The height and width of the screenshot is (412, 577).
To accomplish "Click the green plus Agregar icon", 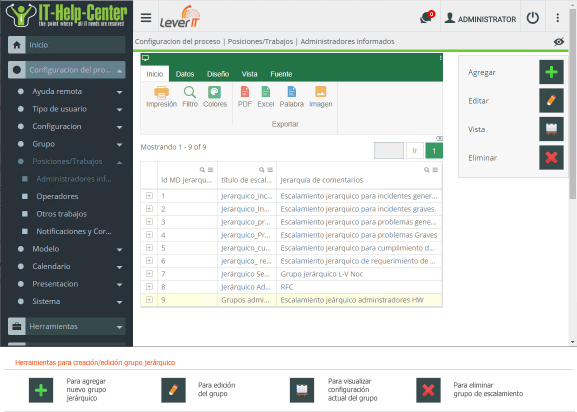I will click(x=551, y=72).
